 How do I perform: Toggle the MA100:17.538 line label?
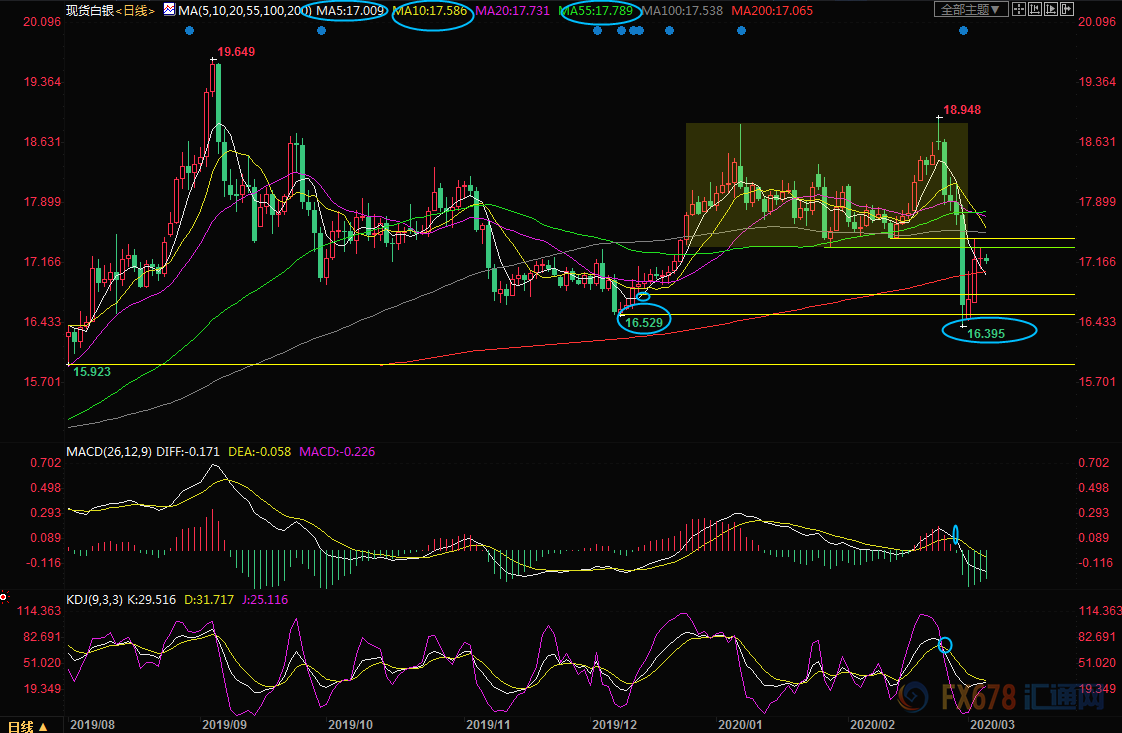coord(685,11)
